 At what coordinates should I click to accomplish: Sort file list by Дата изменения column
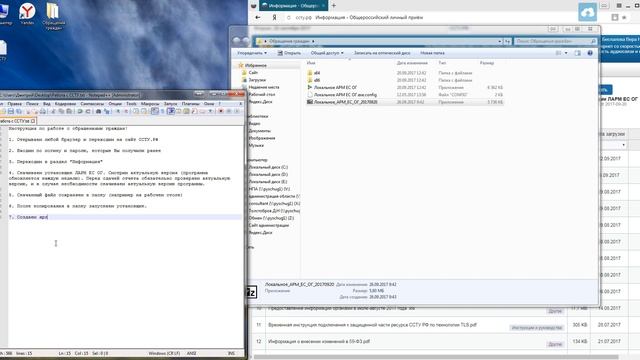tap(412, 63)
